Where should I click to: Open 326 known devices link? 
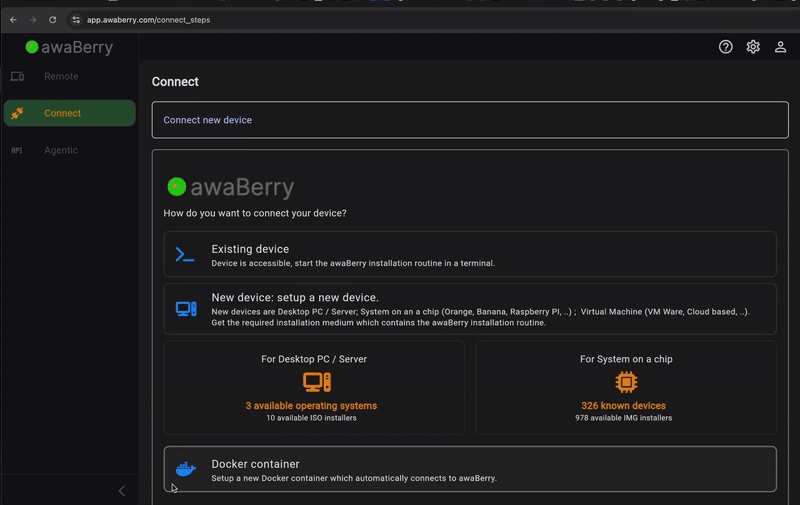point(623,406)
